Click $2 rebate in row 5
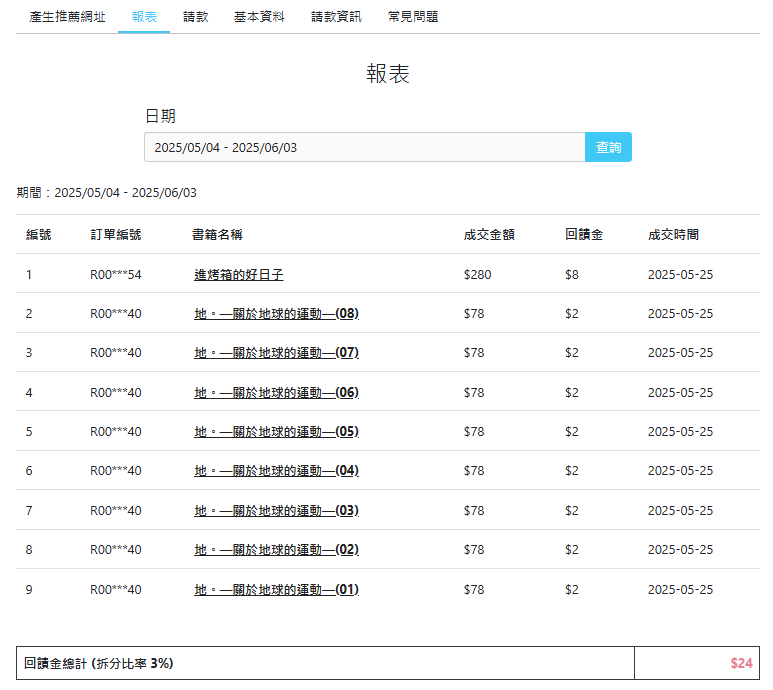The width and height of the screenshot is (773, 690). (x=572, y=432)
